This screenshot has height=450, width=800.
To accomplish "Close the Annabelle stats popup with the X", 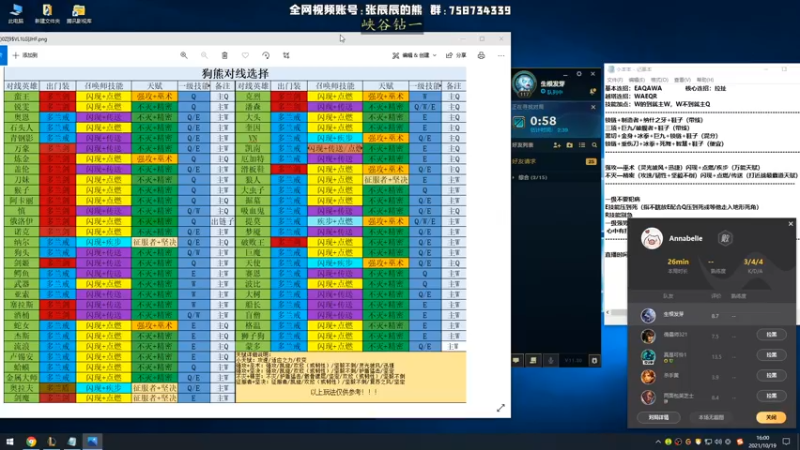I will pyautogui.click(x=791, y=223).
